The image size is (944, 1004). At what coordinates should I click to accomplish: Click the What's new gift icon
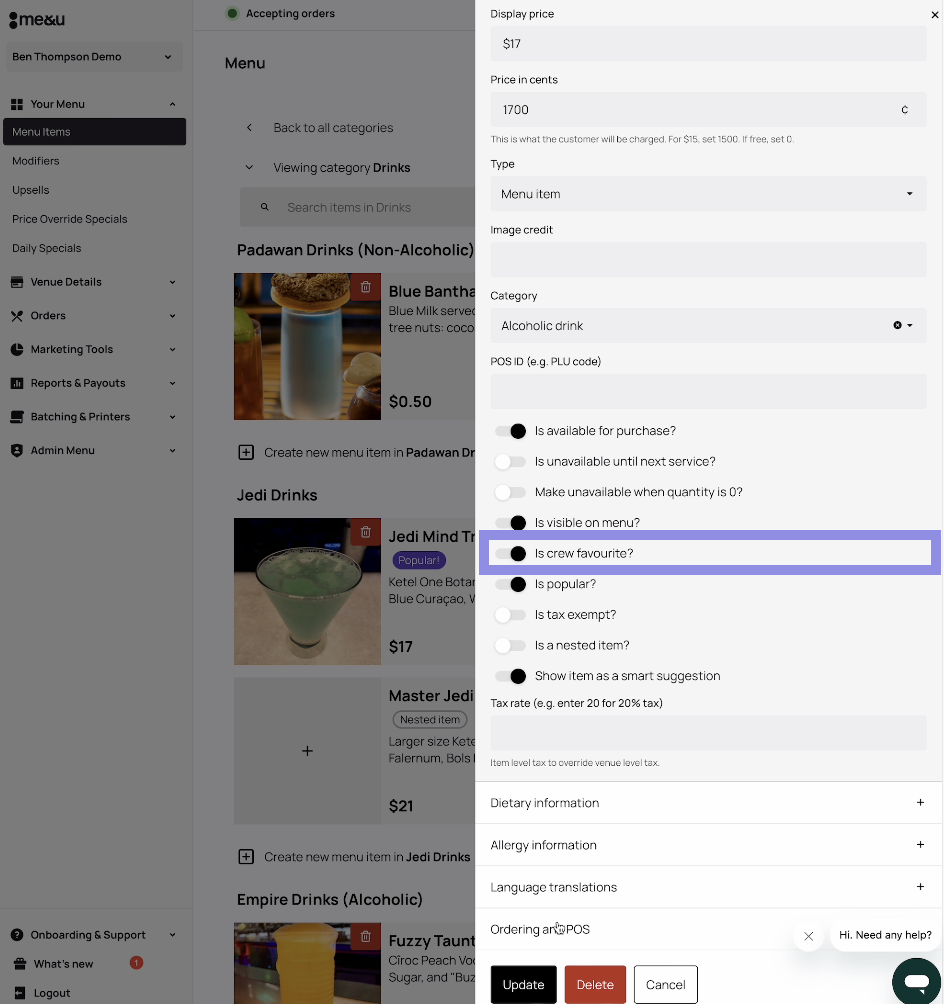(20, 964)
